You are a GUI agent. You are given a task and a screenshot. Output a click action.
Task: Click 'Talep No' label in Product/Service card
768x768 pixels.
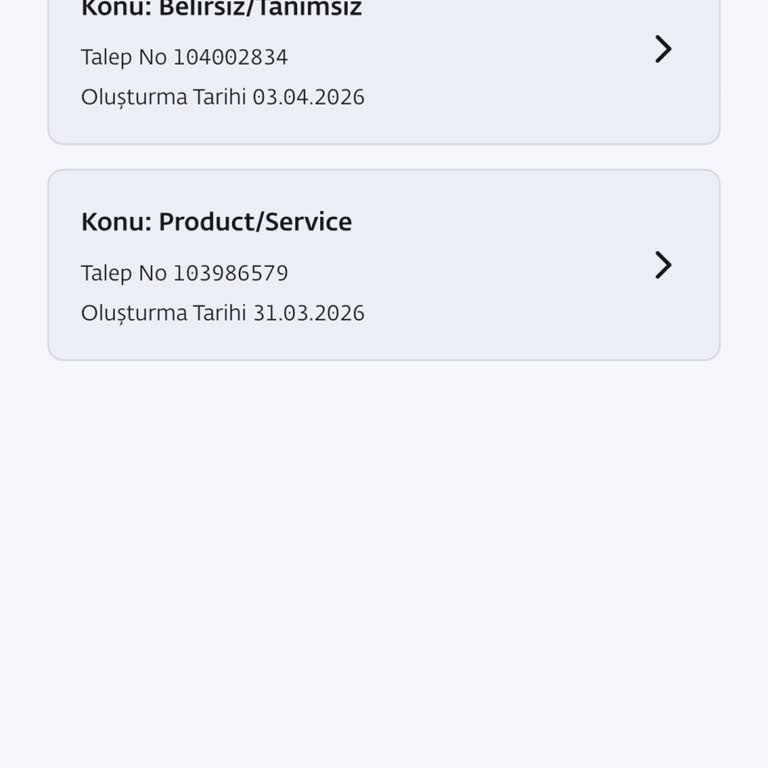pyautogui.click(x=123, y=273)
